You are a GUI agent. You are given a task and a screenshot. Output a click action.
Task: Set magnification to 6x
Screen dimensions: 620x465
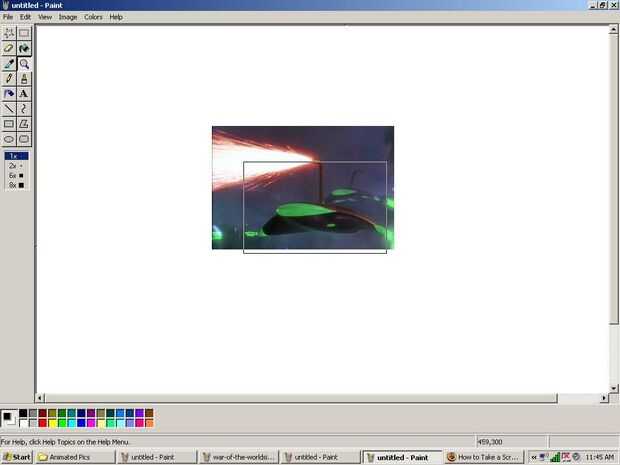[x=16, y=176]
